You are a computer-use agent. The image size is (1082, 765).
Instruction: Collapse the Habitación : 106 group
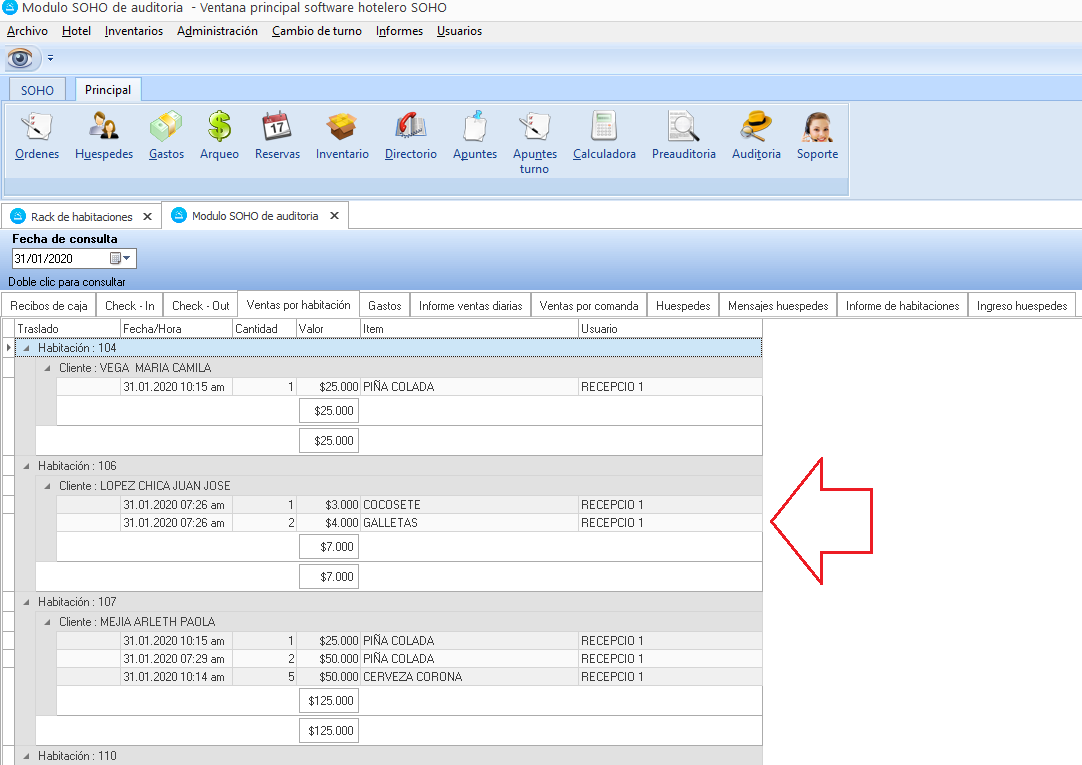[26, 466]
